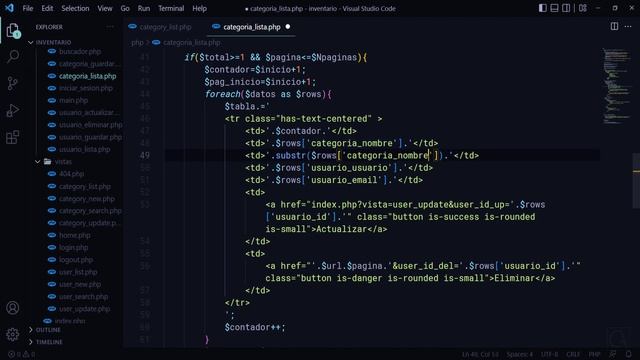Open editor More Actions ellipsis
The width and height of the screenshot is (640, 360).
point(628,27)
